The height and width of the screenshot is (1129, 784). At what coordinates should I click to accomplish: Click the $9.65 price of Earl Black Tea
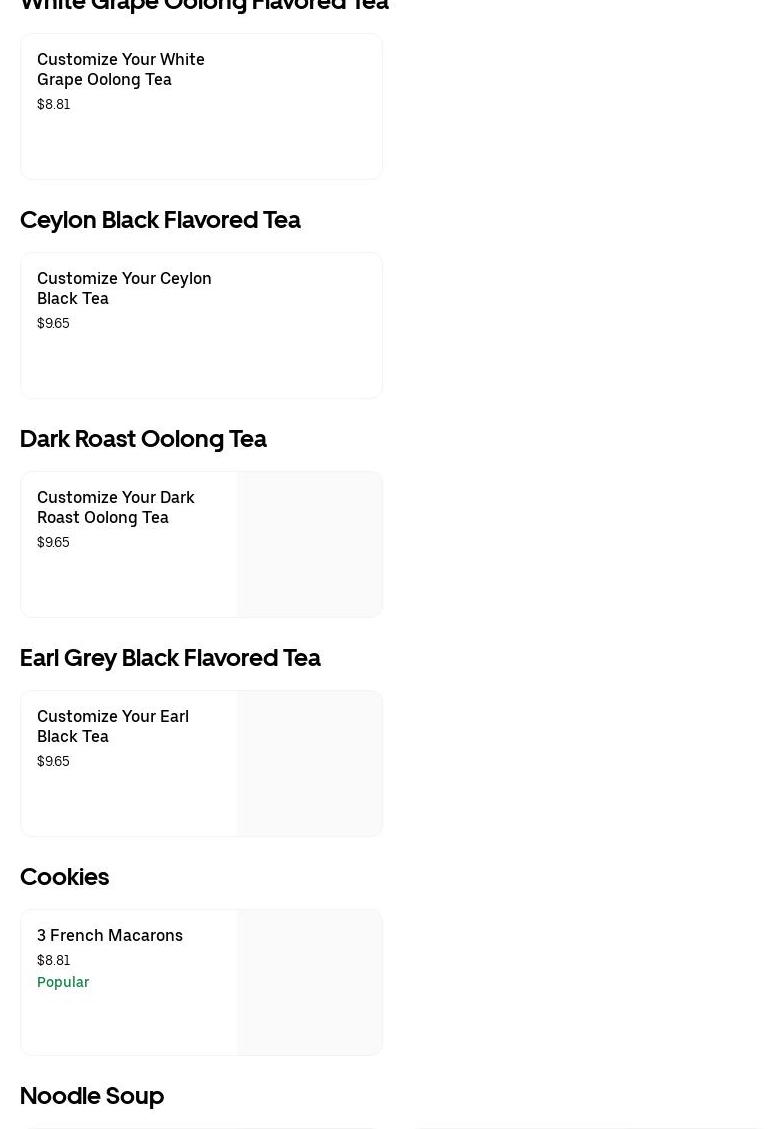coord(54,761)
